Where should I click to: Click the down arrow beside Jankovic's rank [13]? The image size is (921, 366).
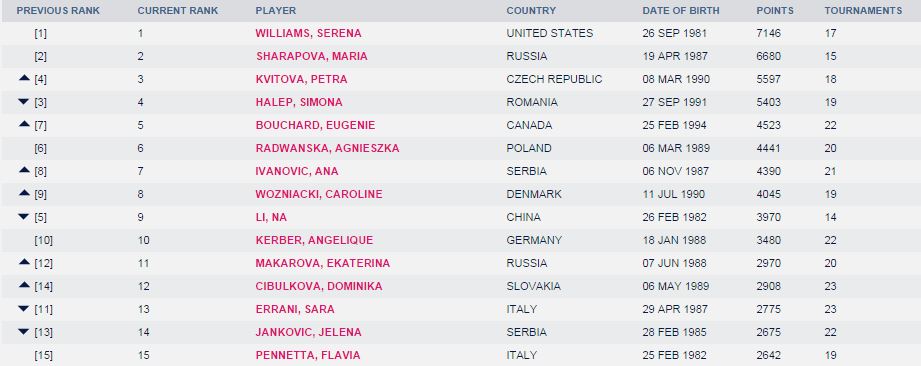click(24, 332)
